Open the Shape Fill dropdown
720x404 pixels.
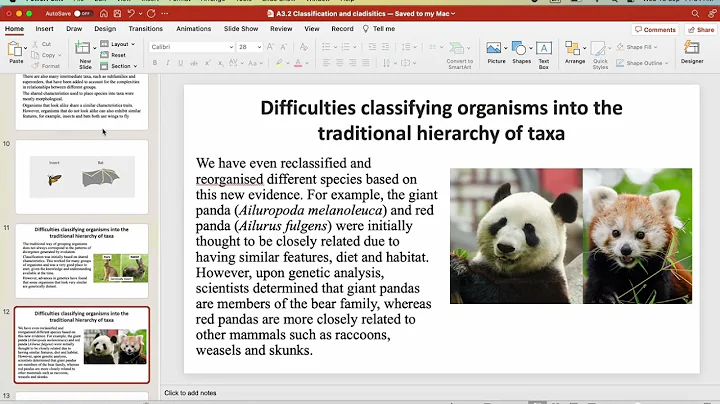coord(637,47)
